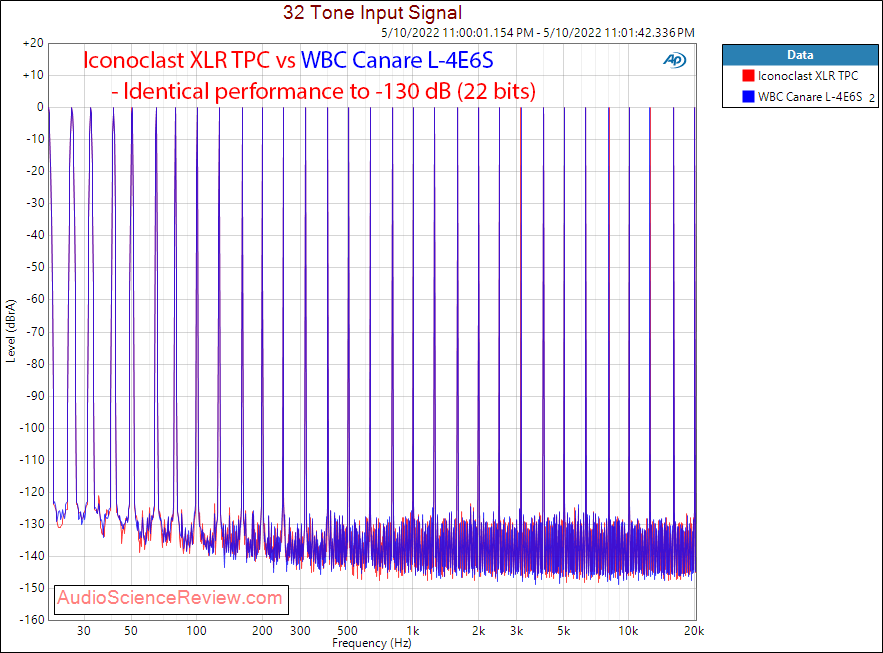Click the 100 frequency axis tick label

click(197, 631)
